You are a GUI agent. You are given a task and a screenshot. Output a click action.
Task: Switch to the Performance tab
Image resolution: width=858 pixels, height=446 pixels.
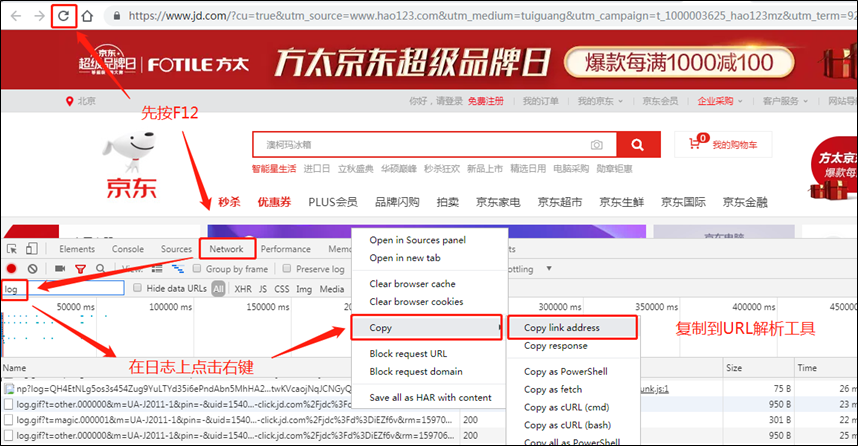pos(286,249)
